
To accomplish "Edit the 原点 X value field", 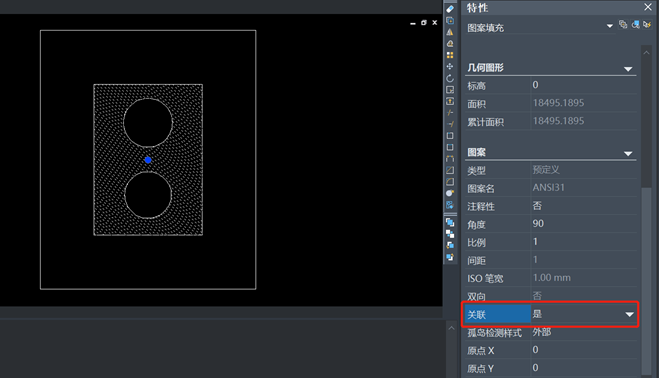I will pyautogui.click(x=584, y=350).
